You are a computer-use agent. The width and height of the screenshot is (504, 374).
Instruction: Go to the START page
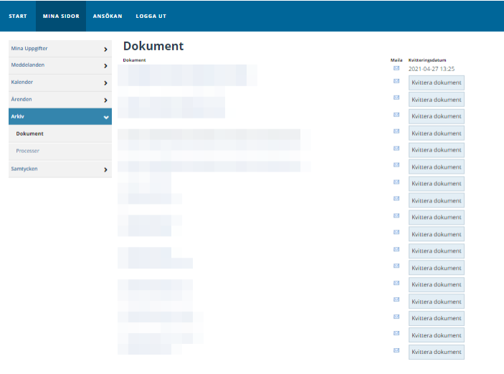click(18, 16)
